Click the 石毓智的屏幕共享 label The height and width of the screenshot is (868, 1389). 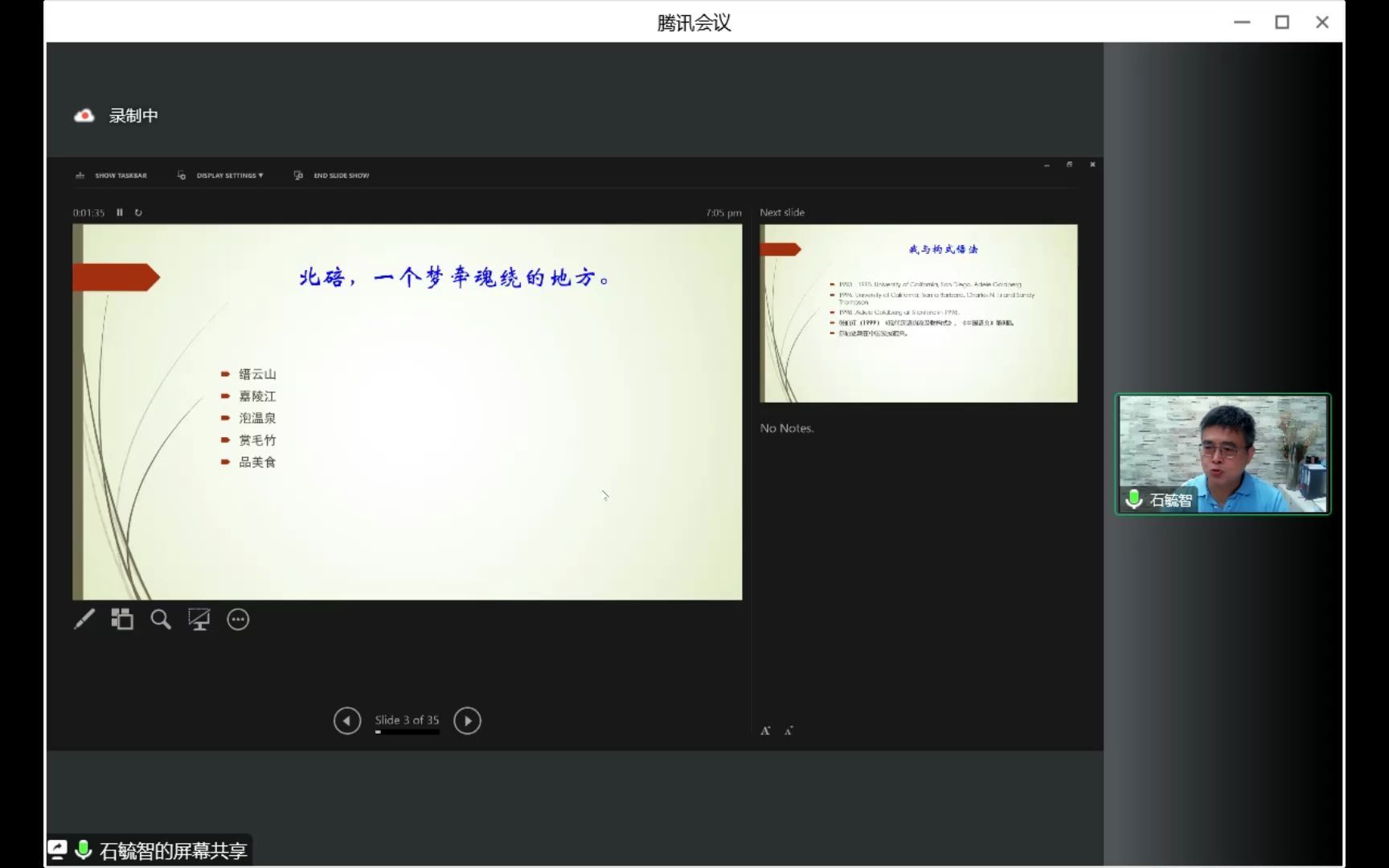(x=173, y=850)
